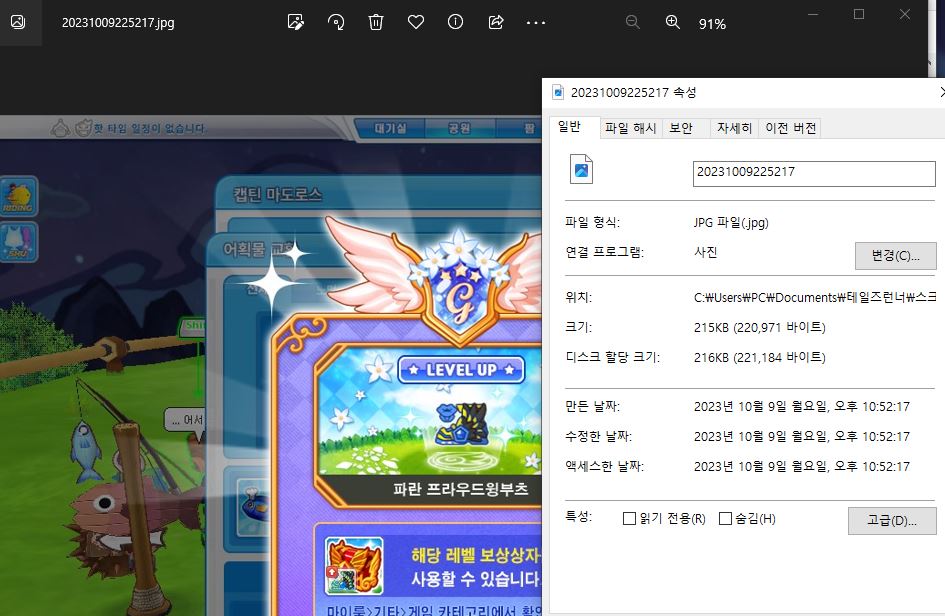
Task: Click the 사진 associated program text
Action: pyautogui.click(x=706, y=252)
